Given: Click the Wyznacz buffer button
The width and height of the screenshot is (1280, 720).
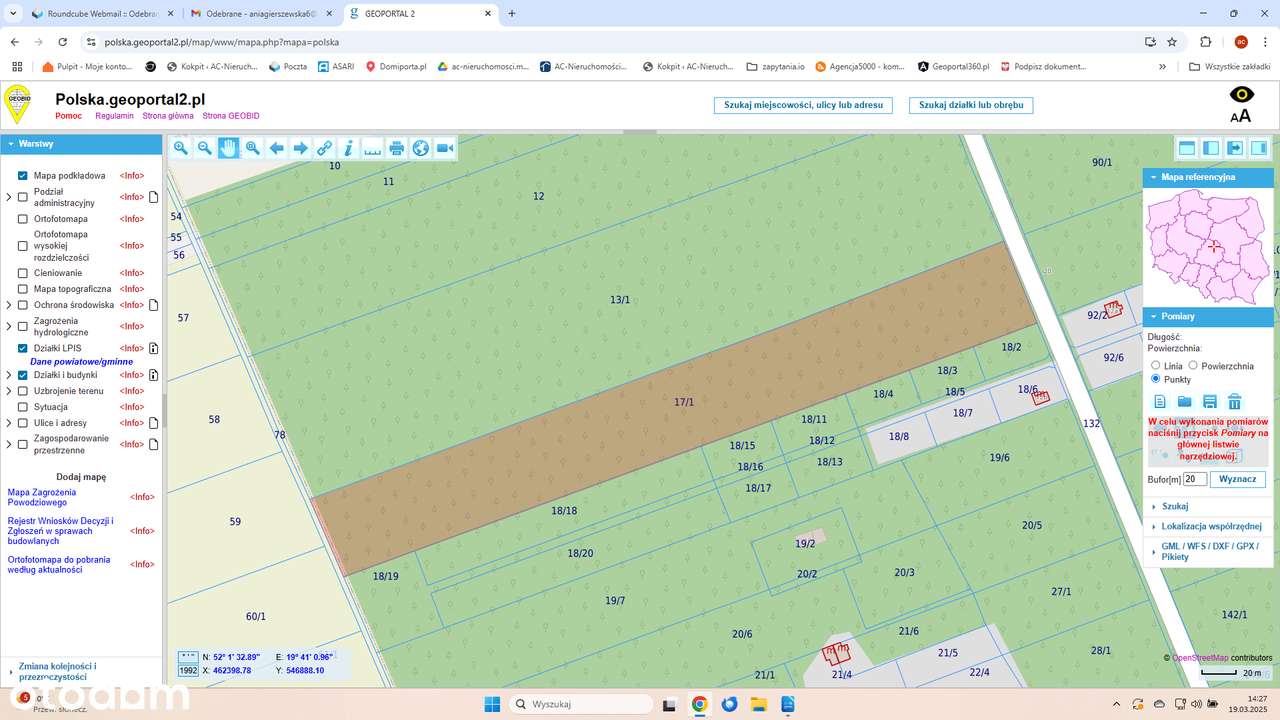Looking at the screenshot, I should click(x=1237, y=480).
